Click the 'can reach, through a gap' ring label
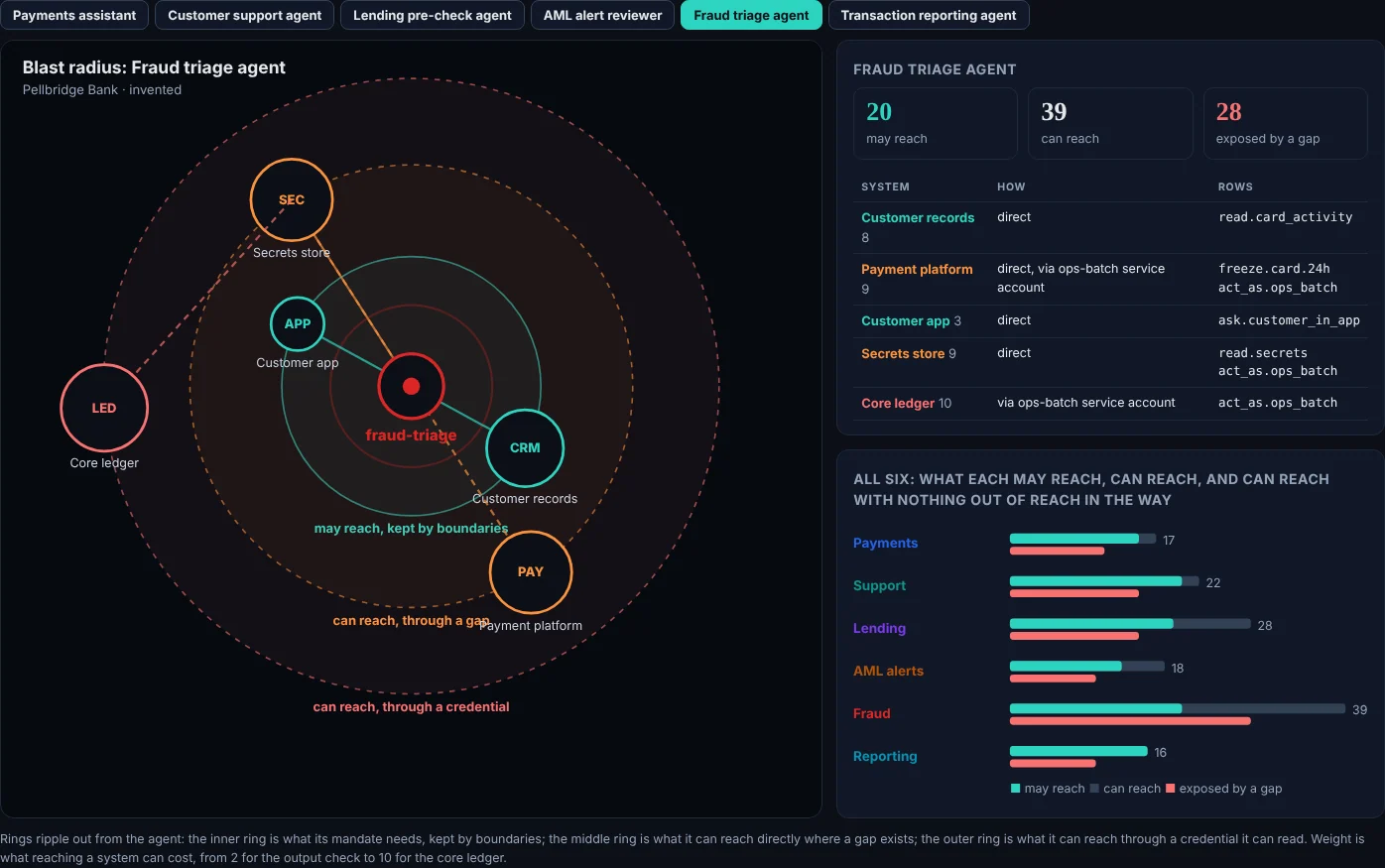The width and height of the screenshot is (1385, 868). (411, 621)
